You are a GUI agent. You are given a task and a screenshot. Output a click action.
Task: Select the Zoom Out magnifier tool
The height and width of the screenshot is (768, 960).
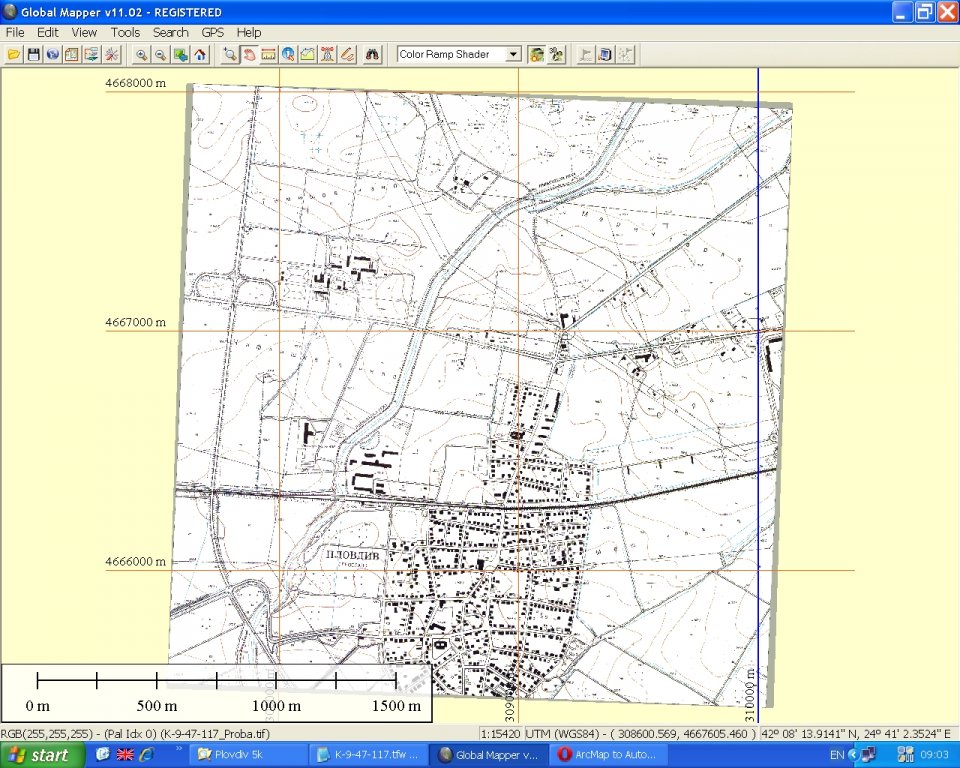pos(160,55)
